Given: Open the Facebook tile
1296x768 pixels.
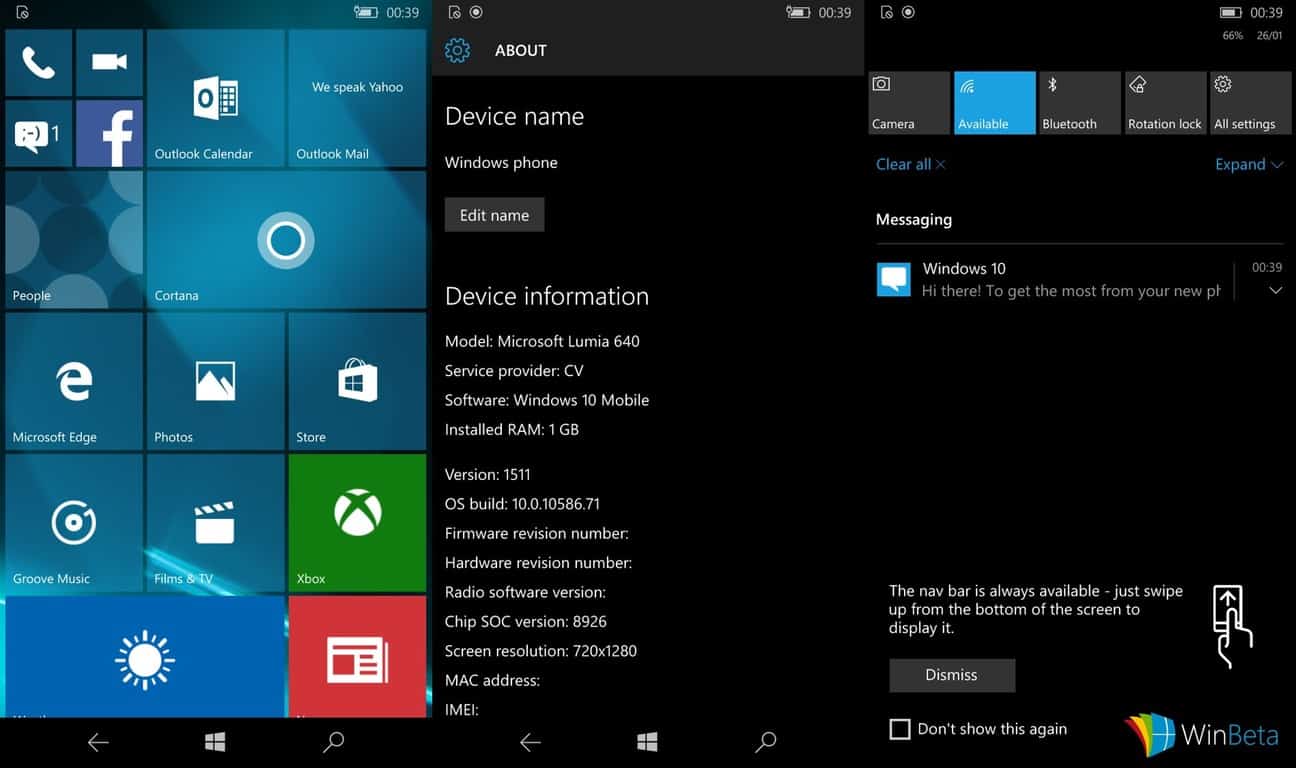Looking at the screenshot, I should 109,133.
